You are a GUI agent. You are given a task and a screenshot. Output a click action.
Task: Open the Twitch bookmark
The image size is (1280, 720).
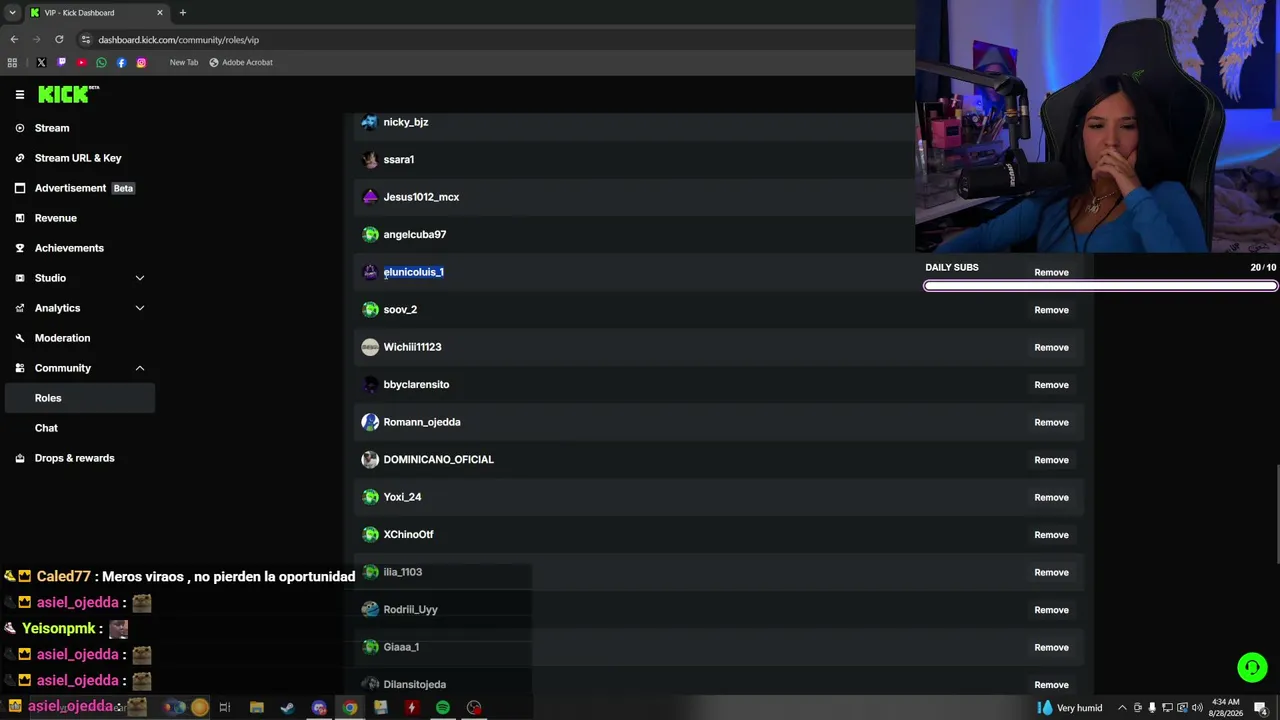tap(61, 63)
